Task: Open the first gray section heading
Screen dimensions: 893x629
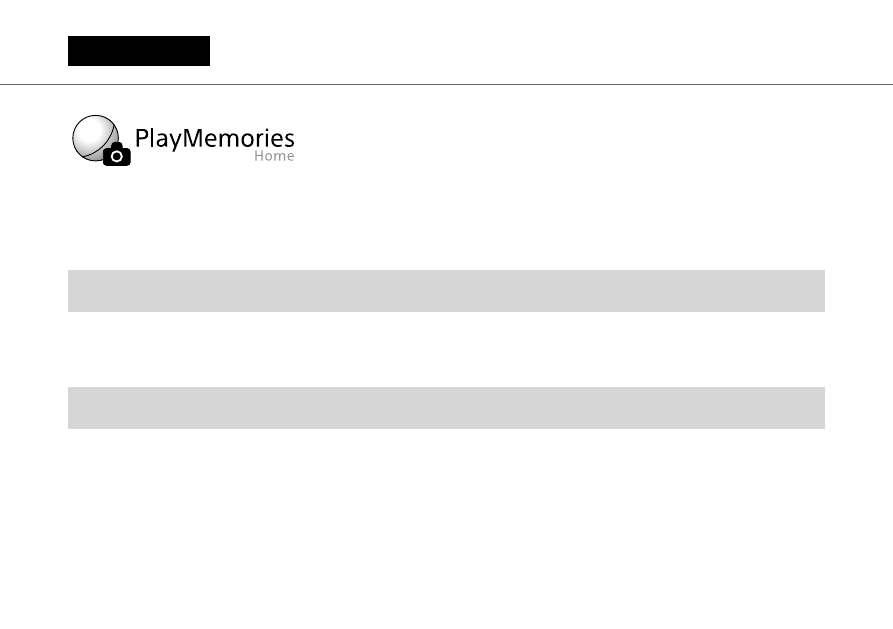Action: point(446,291)
